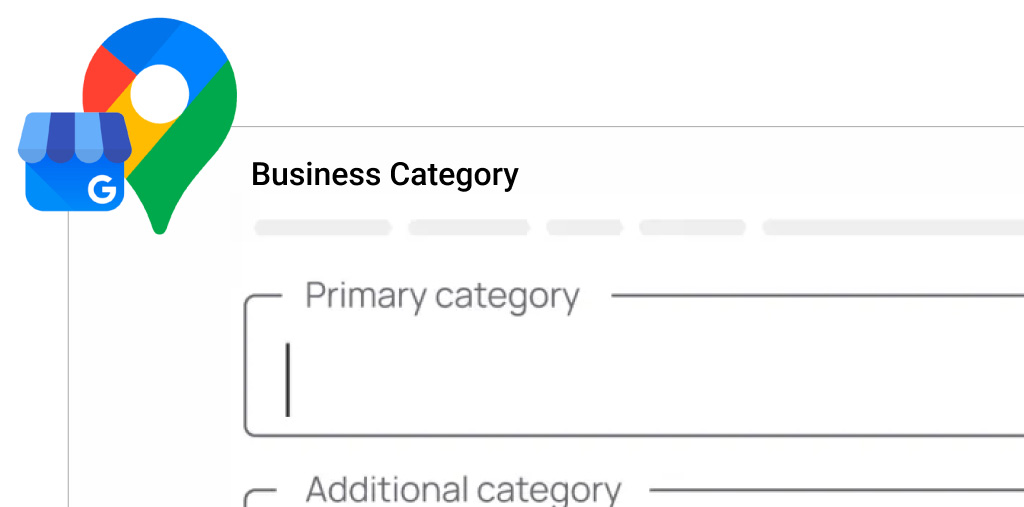Click the Business Category heading

[385, 175]
